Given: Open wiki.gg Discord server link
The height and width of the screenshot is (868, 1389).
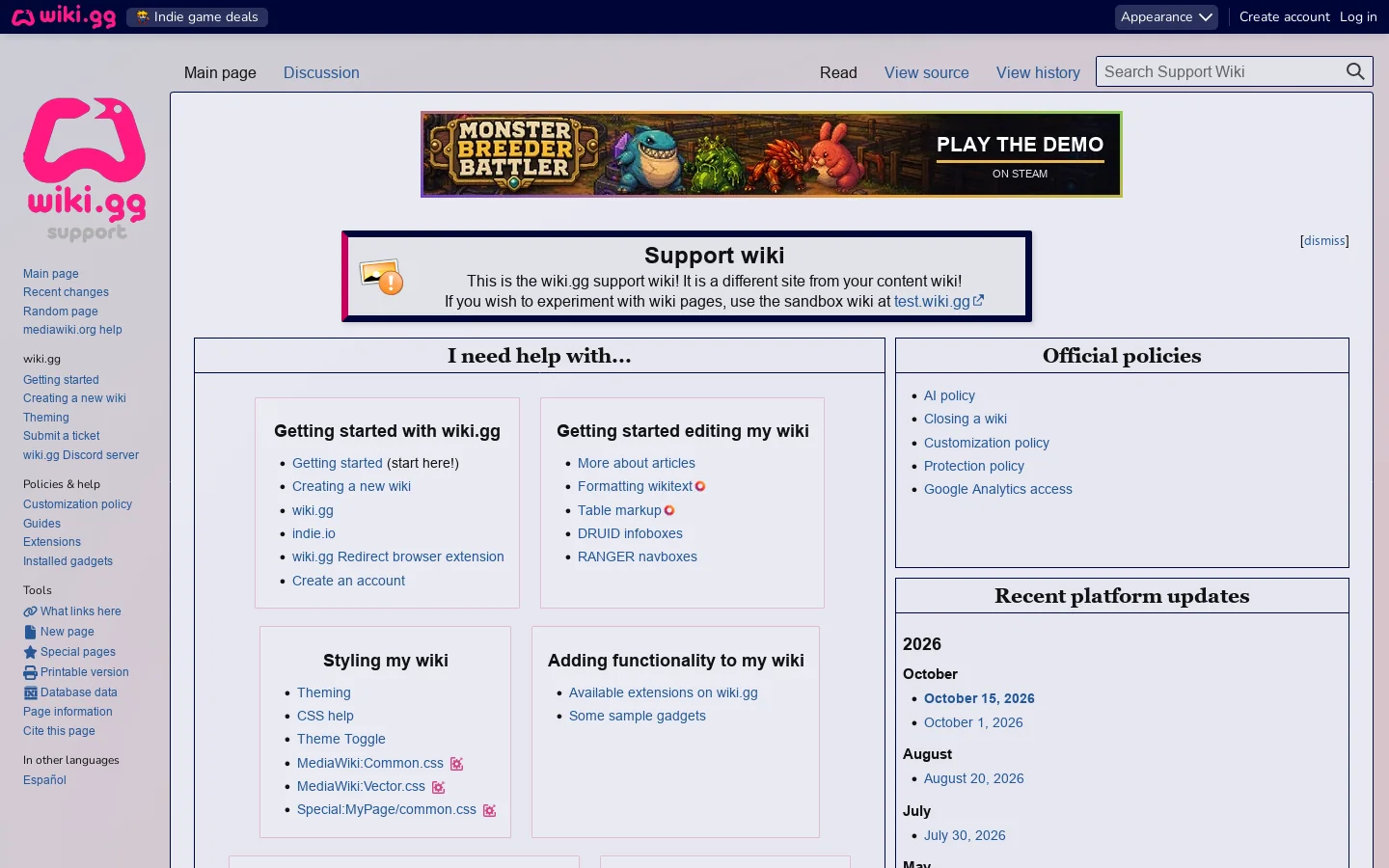Looking at the screenshot, I should point(81,455).
